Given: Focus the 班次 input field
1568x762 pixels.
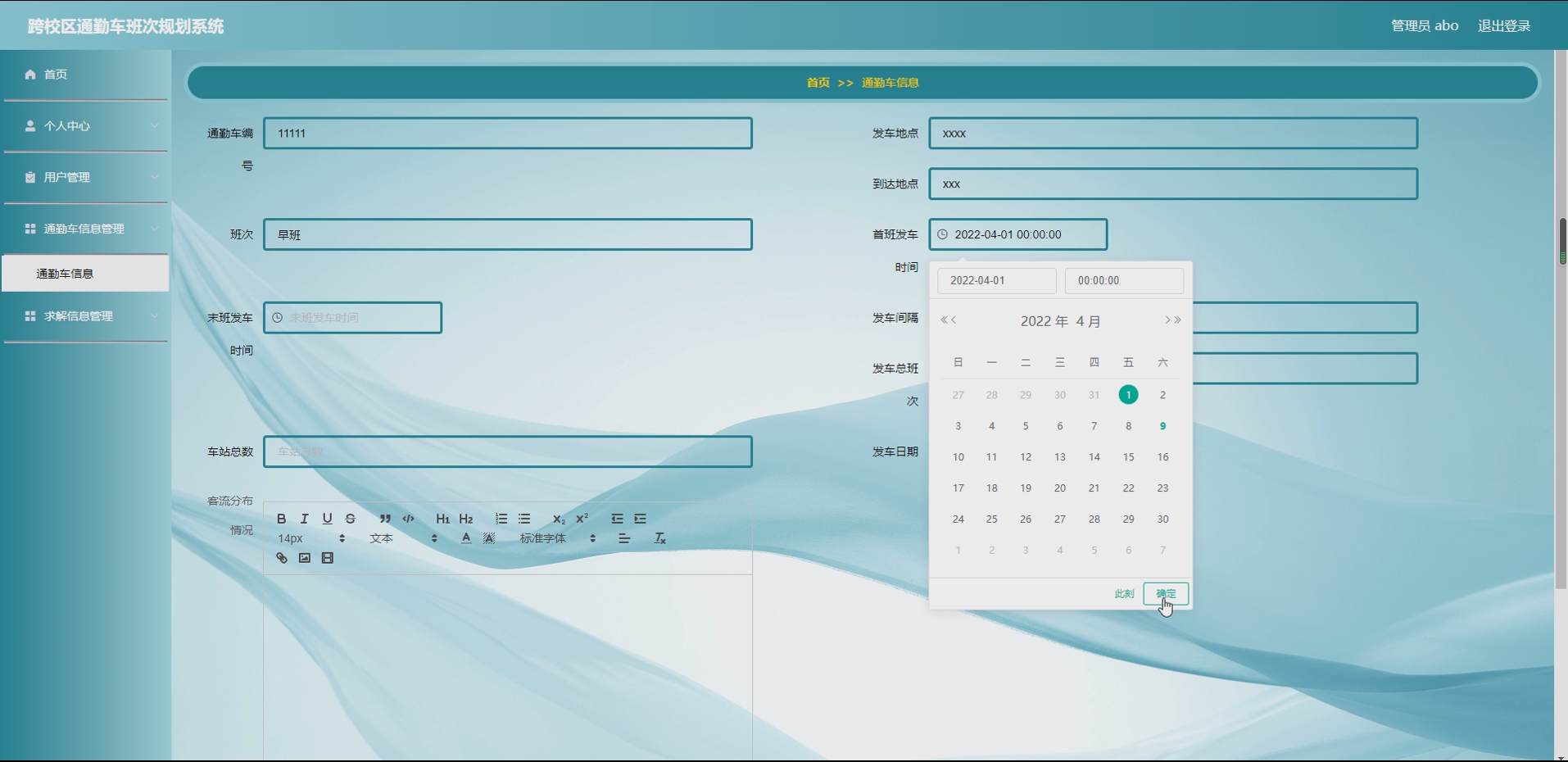Looking at the screenshot, I should click(508, 234).
